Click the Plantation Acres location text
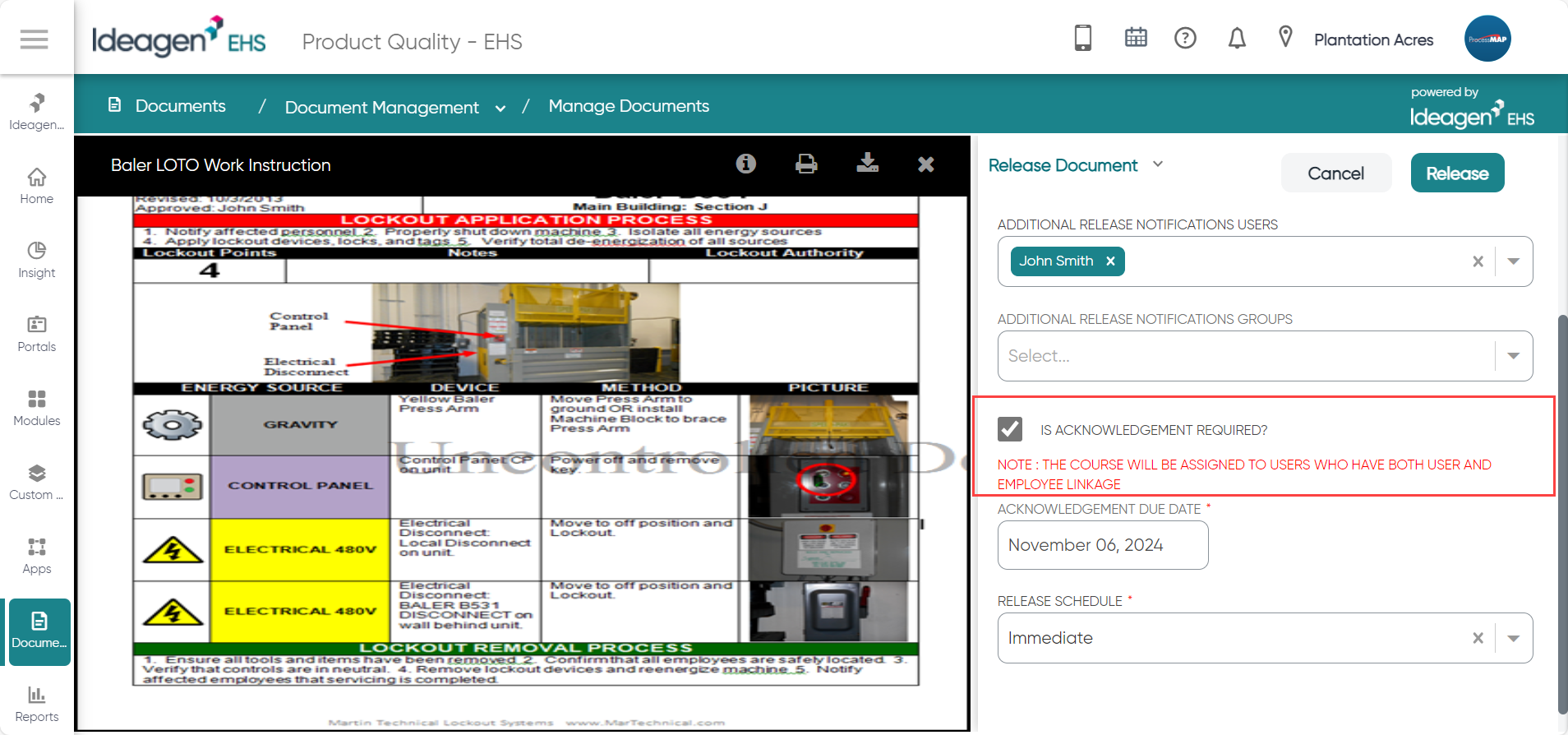 pyautogui.click(x=1373, y=39)
